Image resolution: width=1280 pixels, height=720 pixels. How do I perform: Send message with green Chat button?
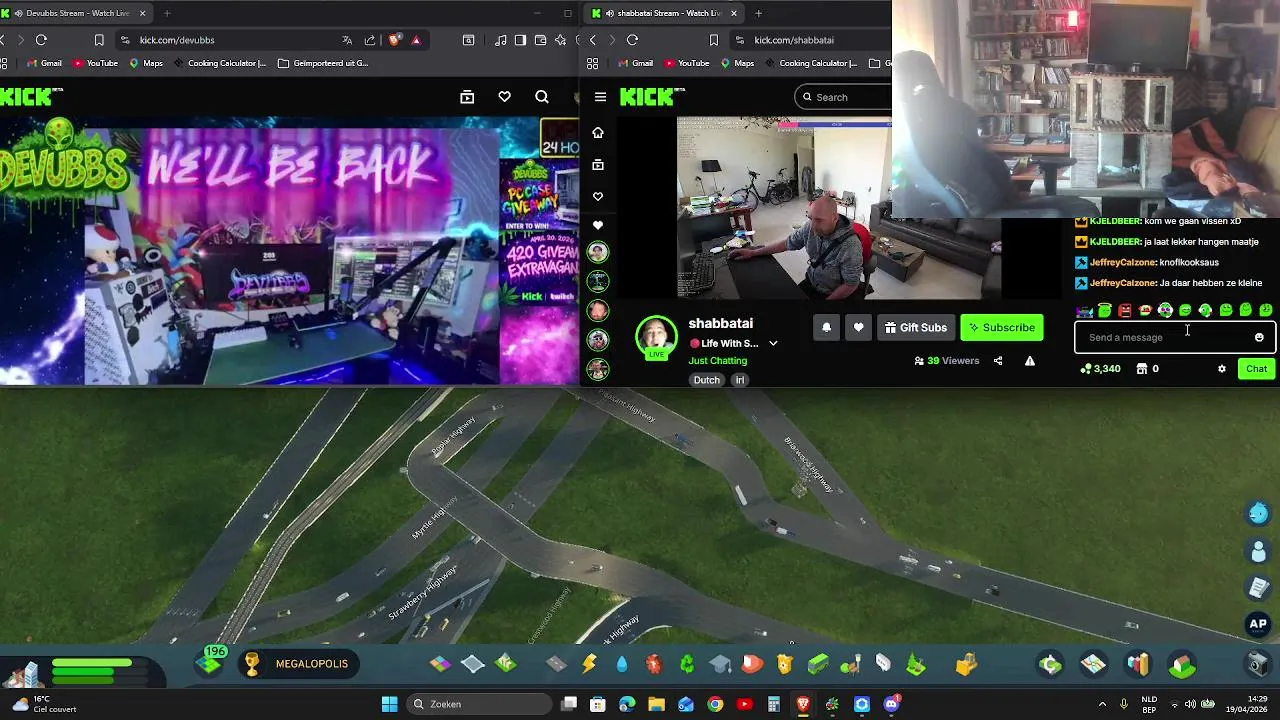[x=1256, y=369]
